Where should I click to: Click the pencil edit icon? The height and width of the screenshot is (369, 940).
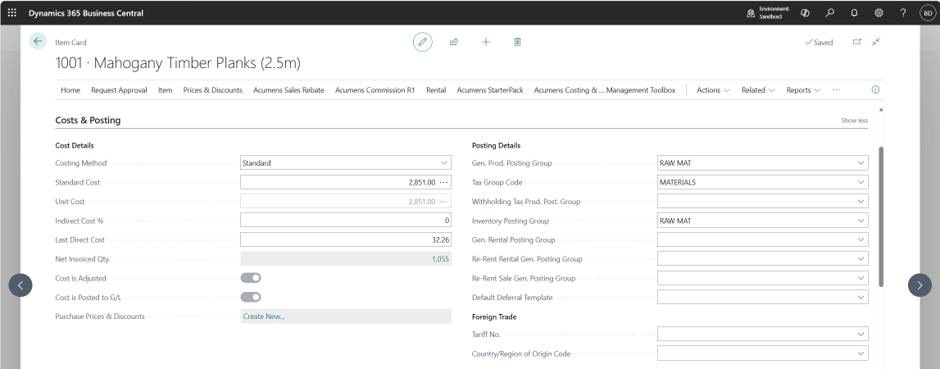[x=423, y=42]
